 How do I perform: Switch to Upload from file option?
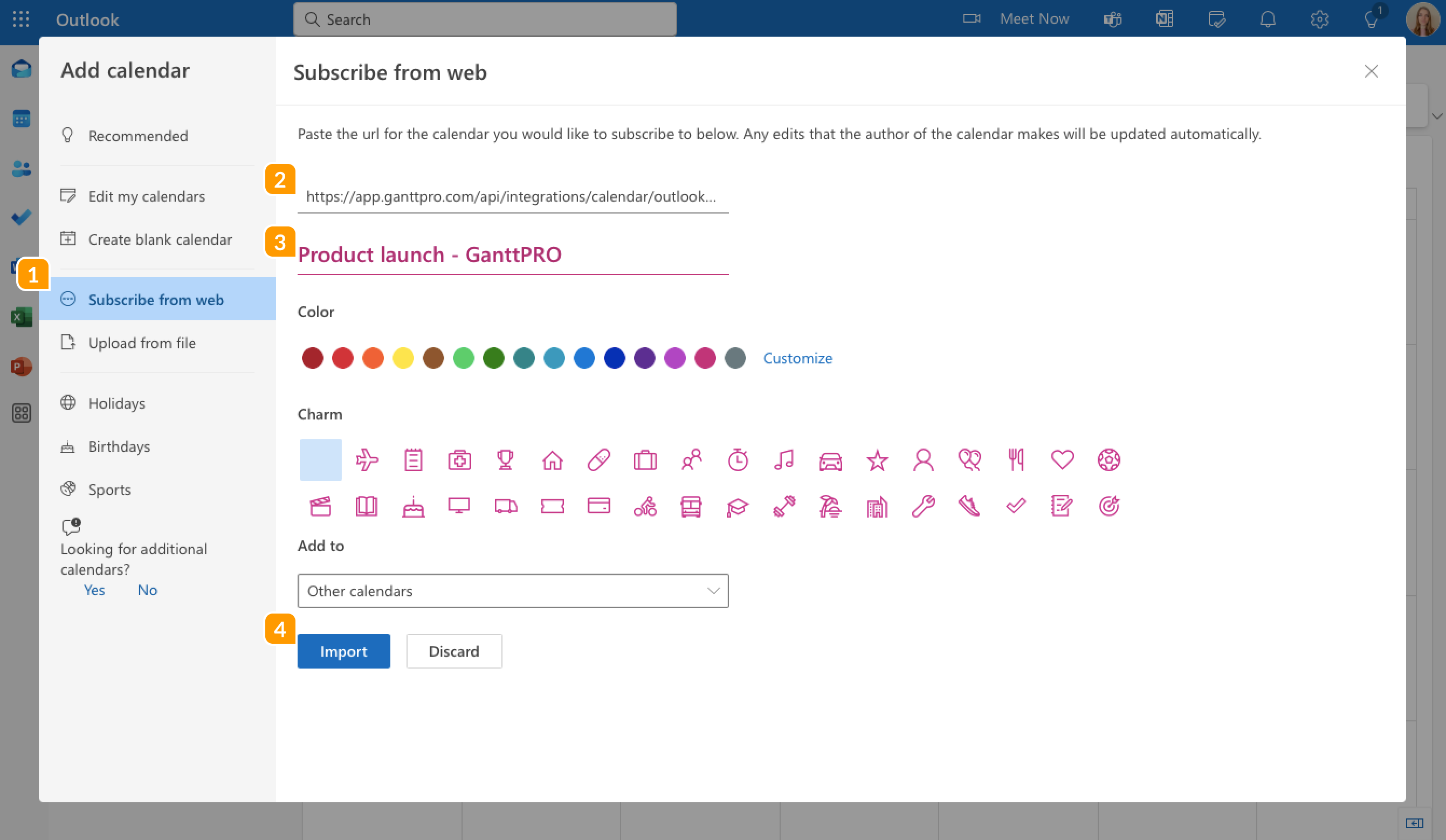142,342
